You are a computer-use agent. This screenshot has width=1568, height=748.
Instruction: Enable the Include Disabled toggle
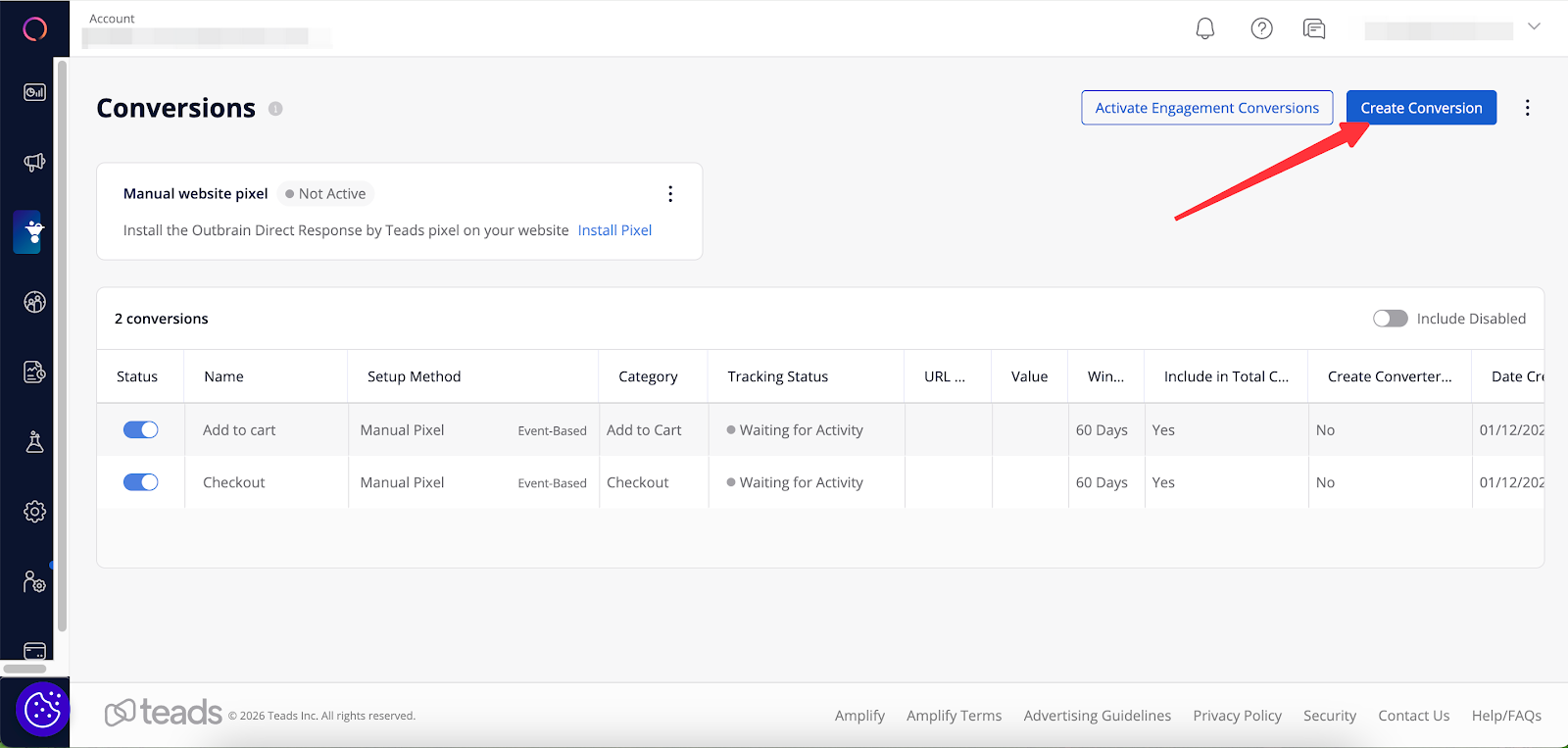tap(1390, 319)
